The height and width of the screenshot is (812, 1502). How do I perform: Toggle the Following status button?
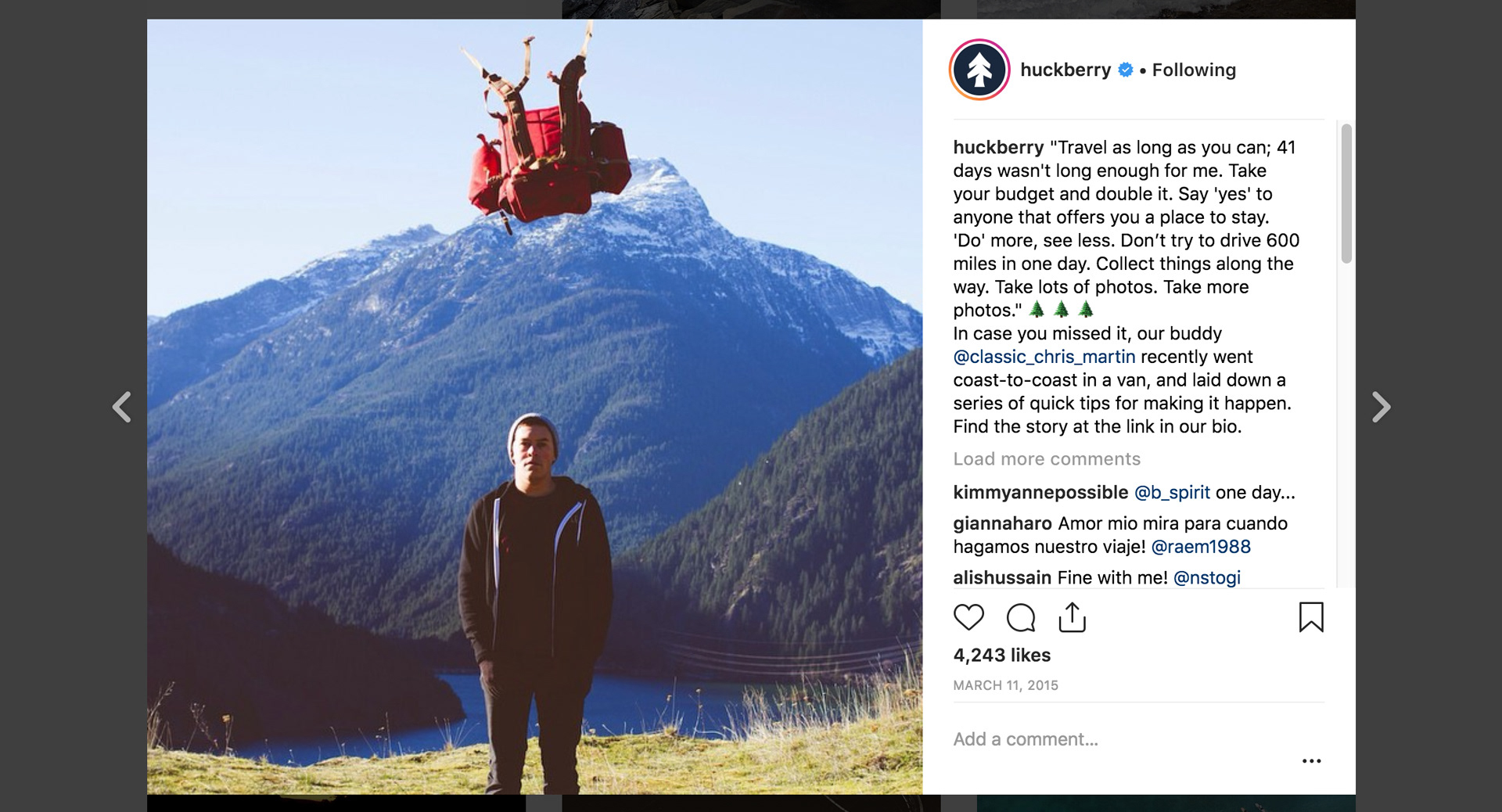click(1194, 70)
